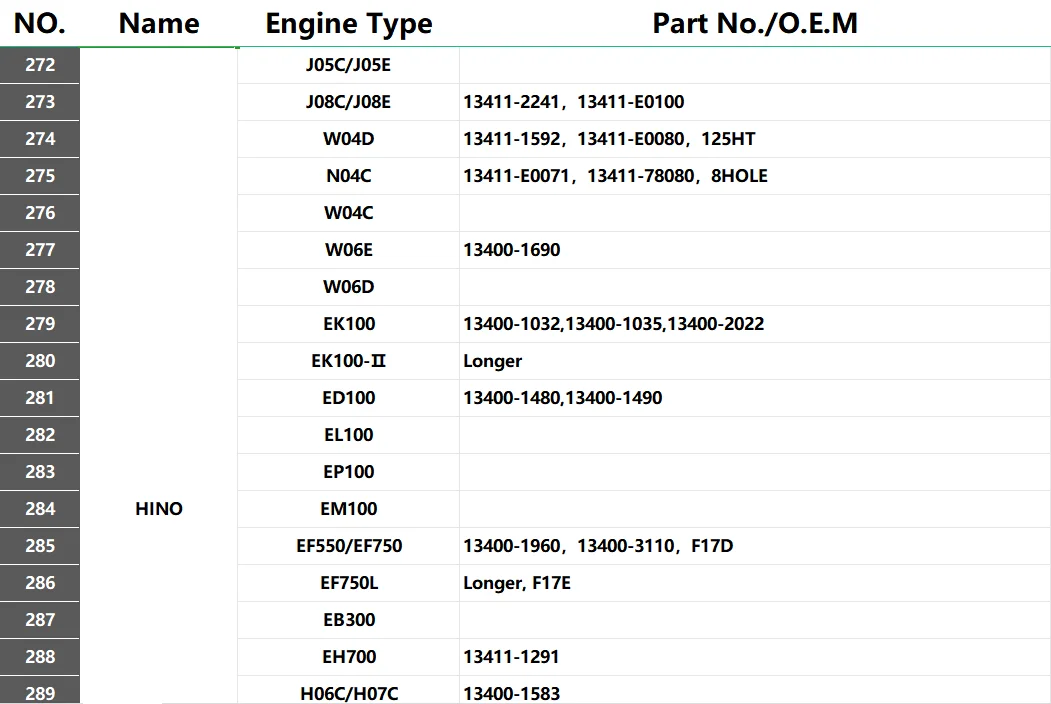Select the W04D engine cell
Image resolution: width=1051 pixels, height=704 pixels.
click(349, 139)
